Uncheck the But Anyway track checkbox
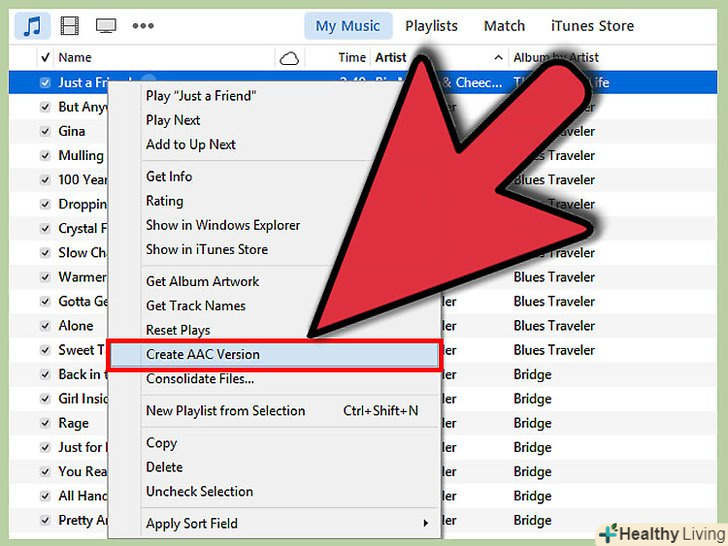Viewport: 728px width, 546px height. [45, 107]
